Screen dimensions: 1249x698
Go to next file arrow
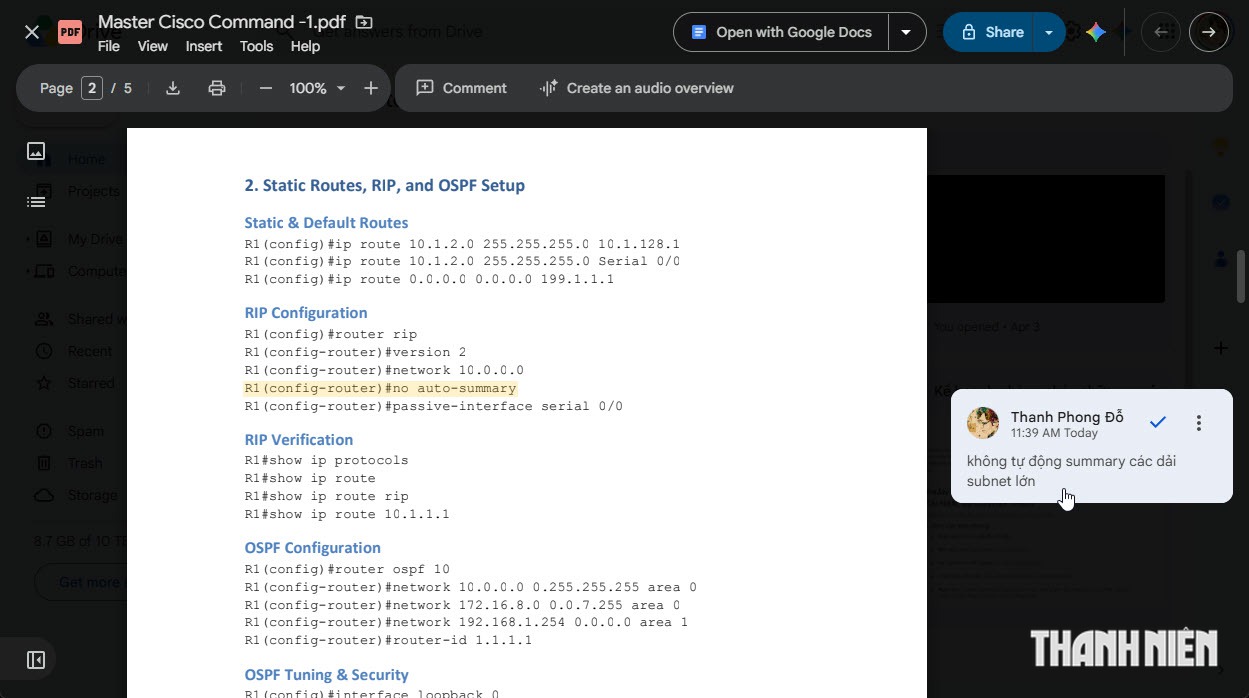point(1209,32)
